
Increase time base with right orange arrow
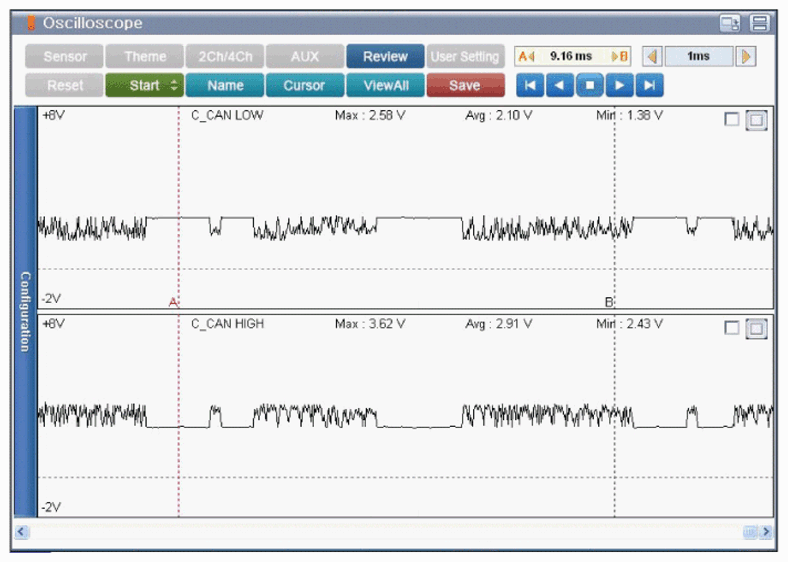pyautogui.click(x=746, y=56)
